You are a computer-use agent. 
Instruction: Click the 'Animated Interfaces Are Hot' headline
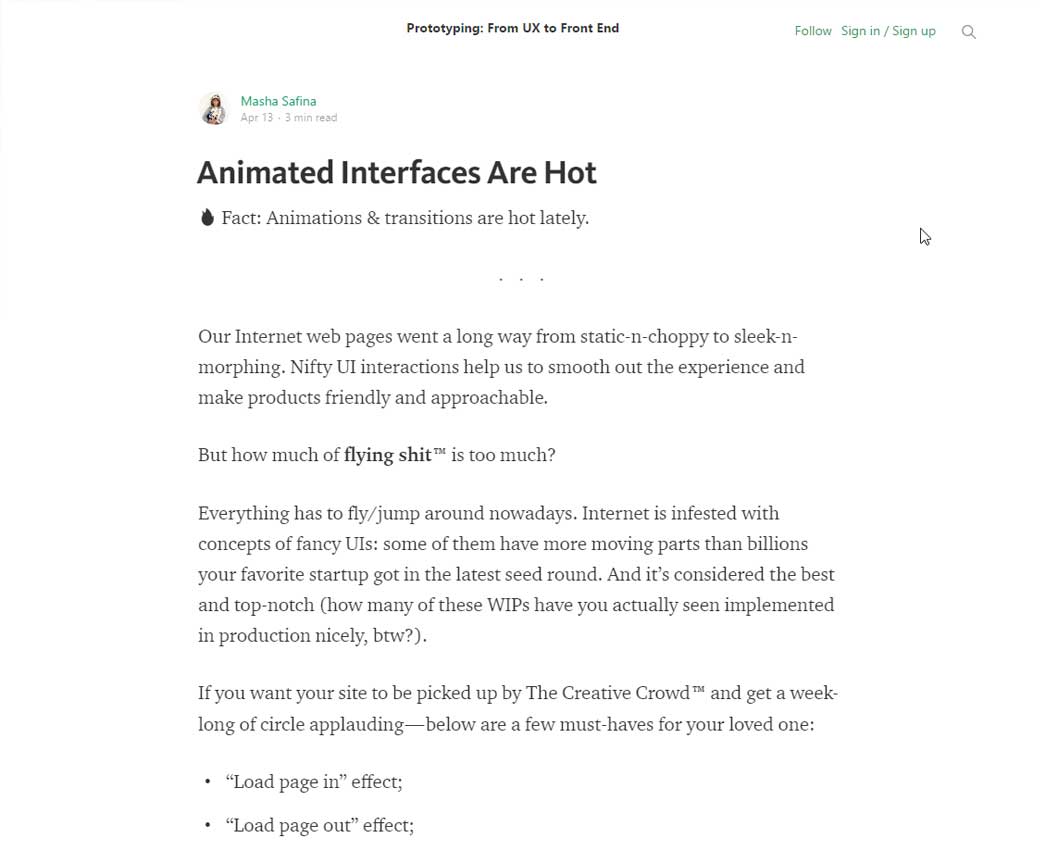click(396, 172)
